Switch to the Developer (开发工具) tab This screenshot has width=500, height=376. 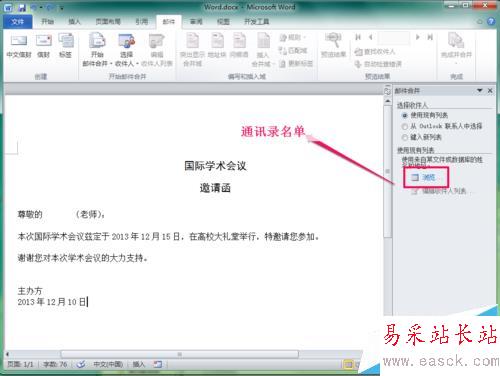[x=256, y=22]
